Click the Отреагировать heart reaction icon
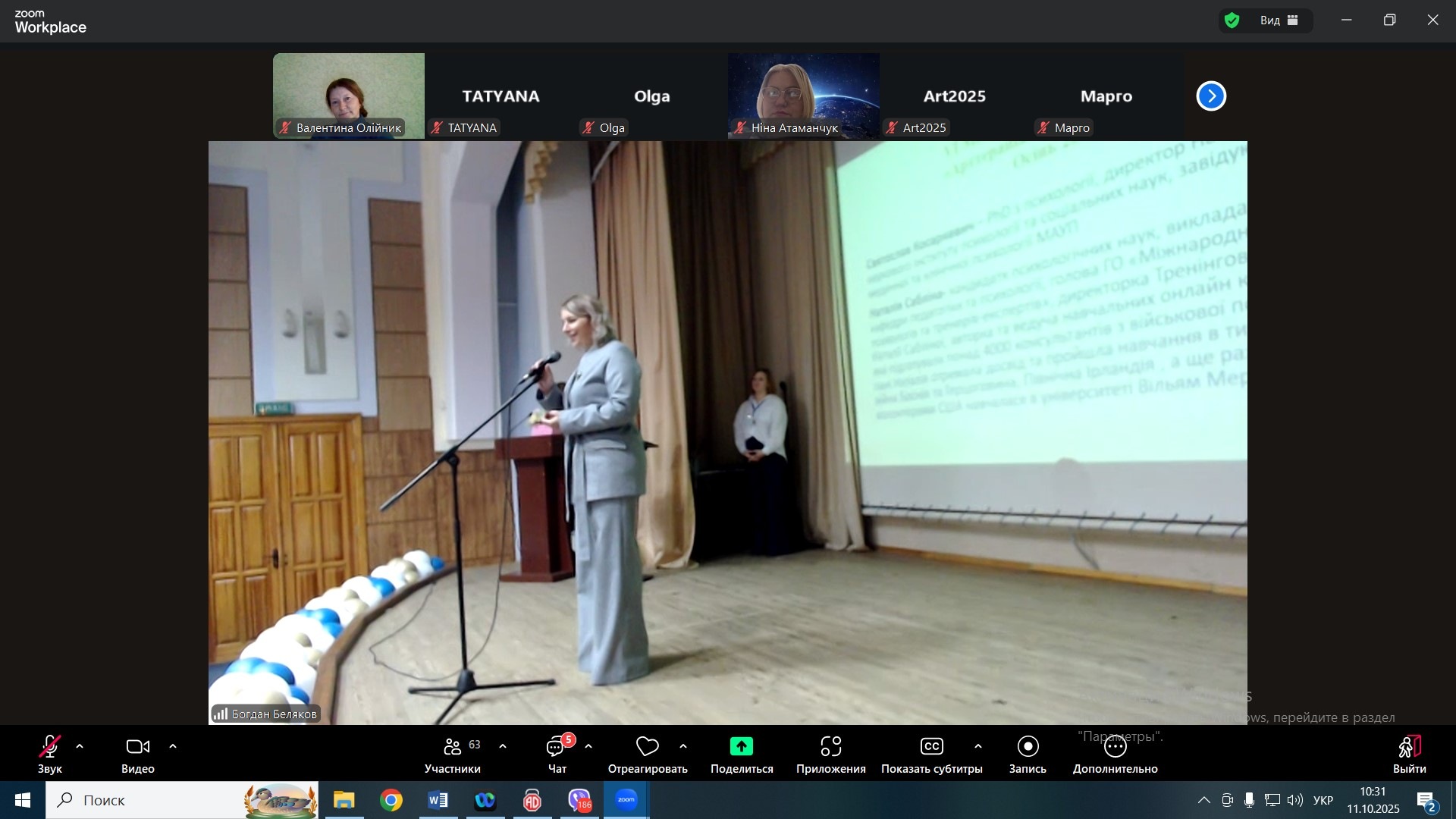This screenshot has width=1456, height=819. 647,747
